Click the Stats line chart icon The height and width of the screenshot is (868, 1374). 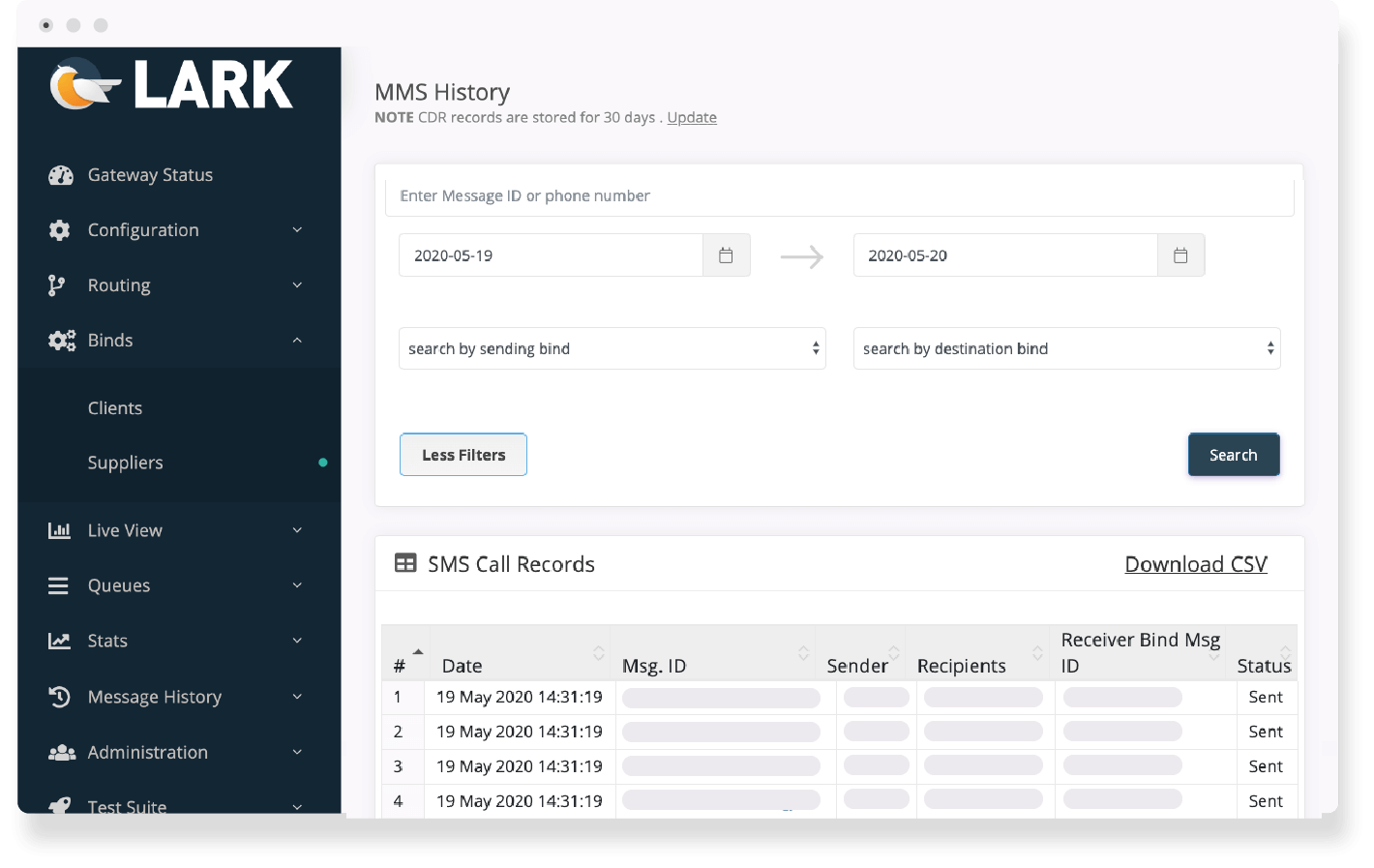(60, 641)
